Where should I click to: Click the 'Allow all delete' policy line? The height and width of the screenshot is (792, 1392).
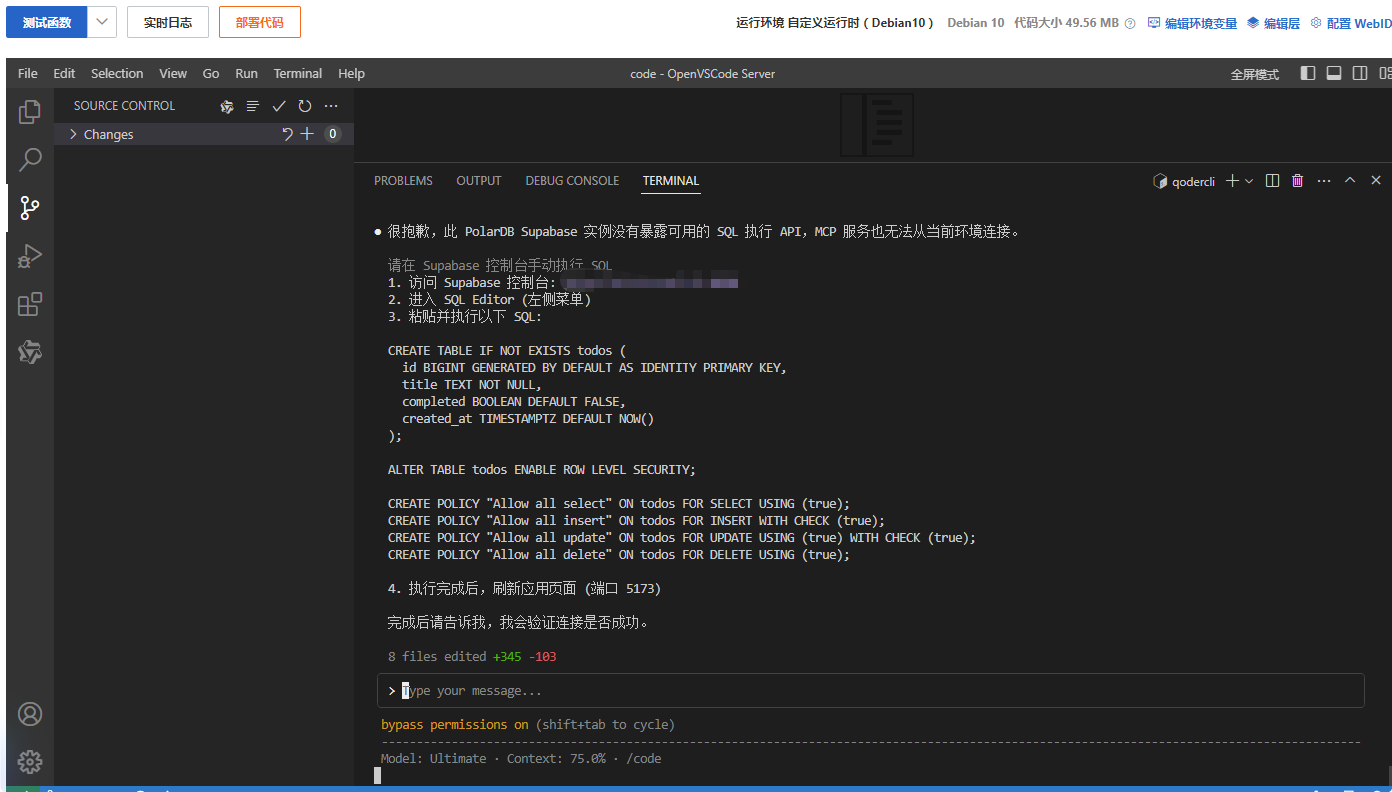point(619,555)
